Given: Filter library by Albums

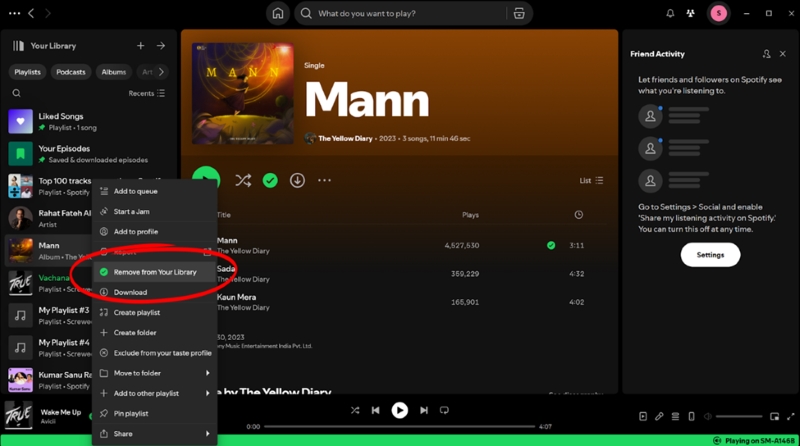Looking at the screenshot, I should (x=114, y=72).
